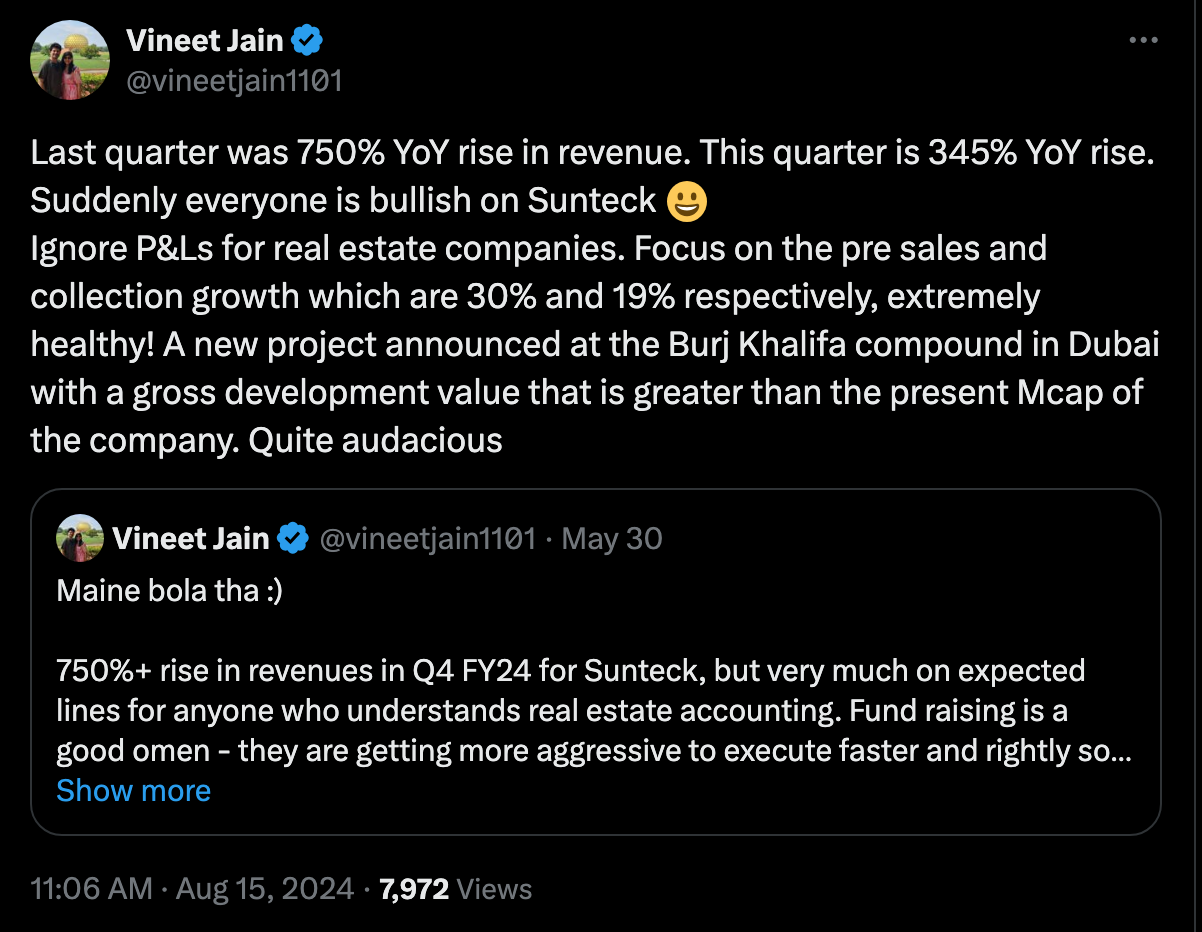Open the quoted tweet's May 30 date
This screenshot has height=932, width=1202.
tap(612, 539)
